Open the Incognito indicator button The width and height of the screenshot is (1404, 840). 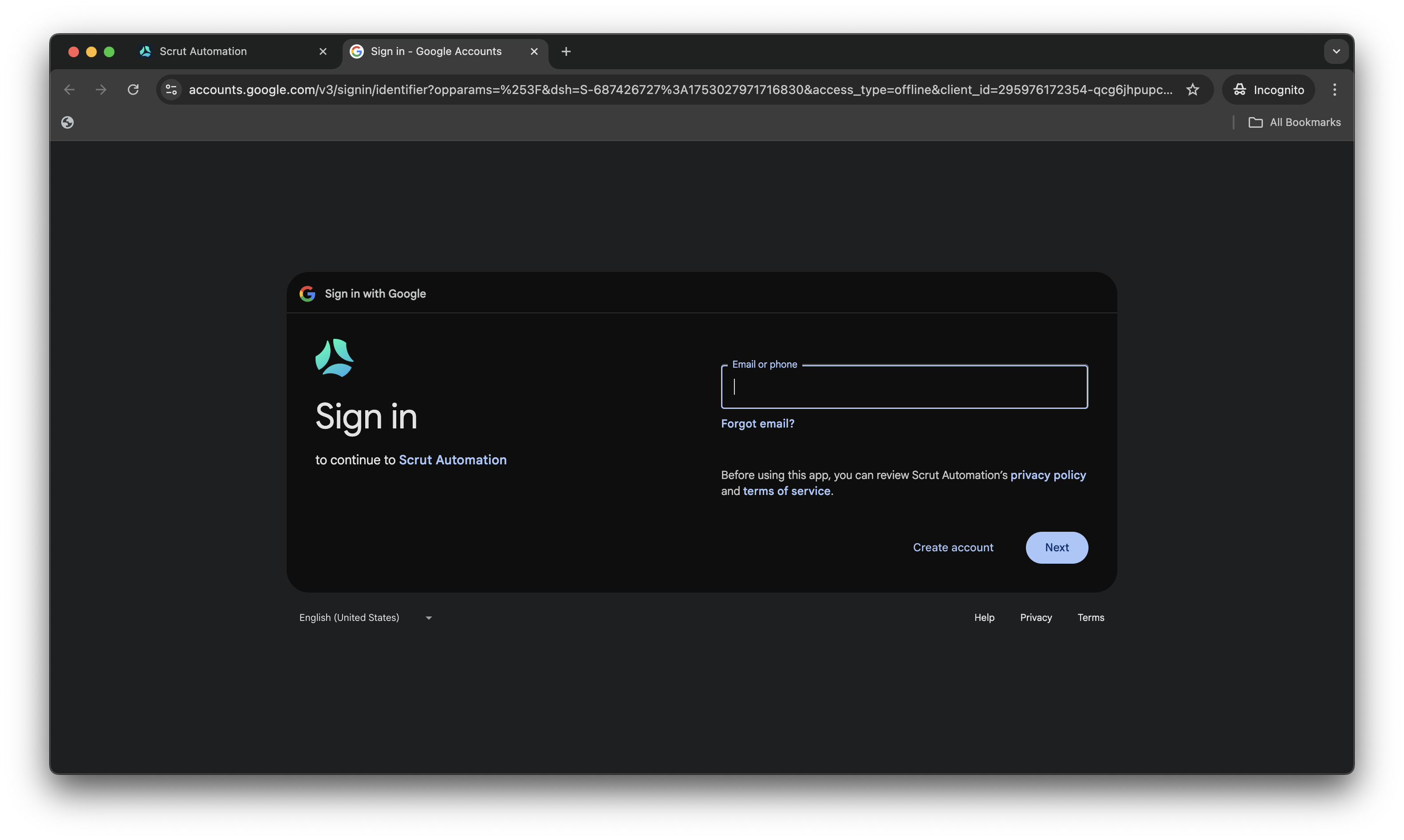(x=1269, y=90)
